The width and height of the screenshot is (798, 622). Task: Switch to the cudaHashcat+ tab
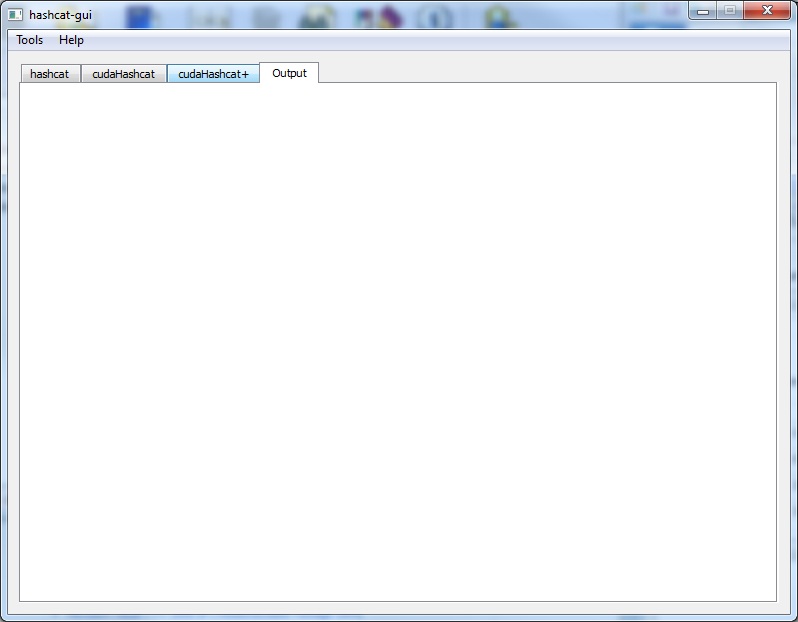[213, 74]
